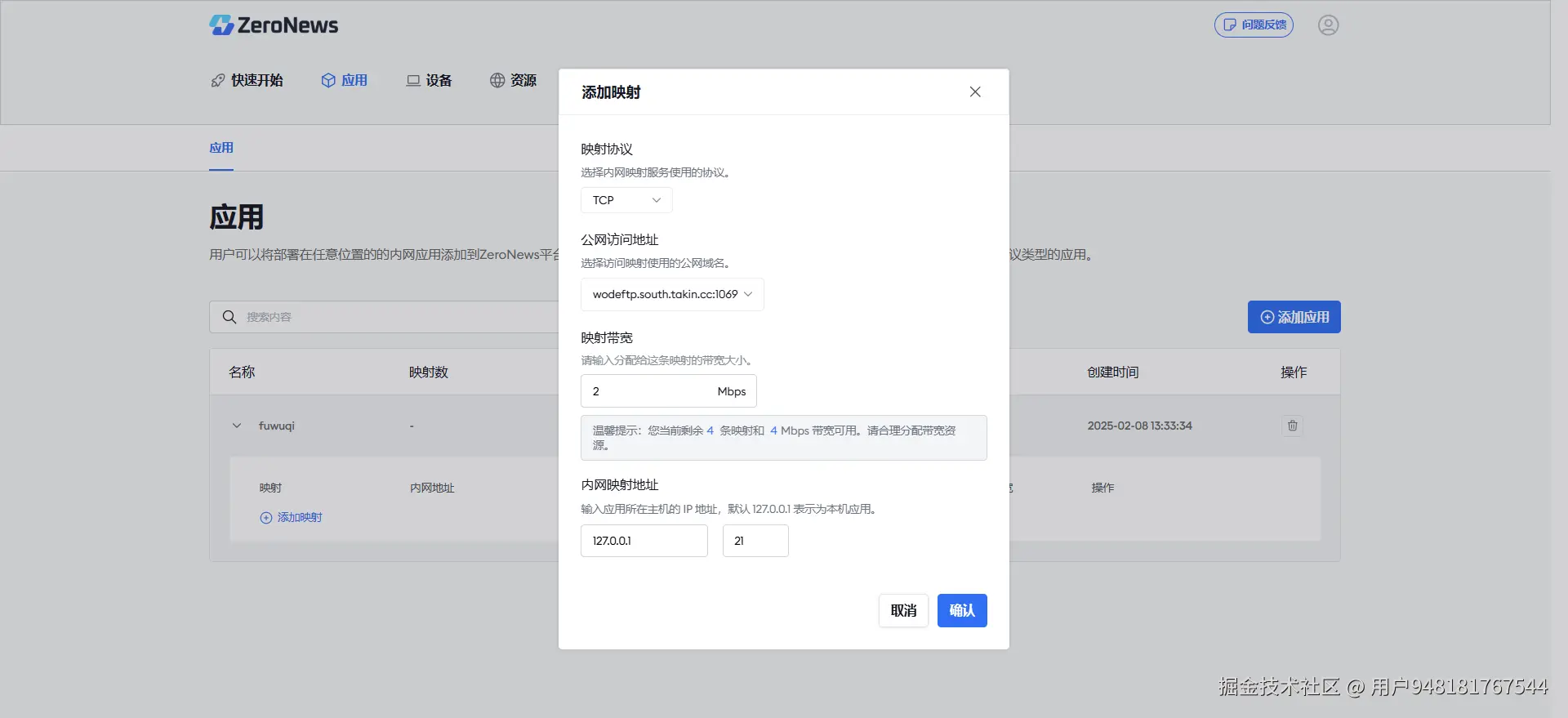Collapse the fuwuqi row chevron
1568x718 pixels.
(x=237, y=426)
